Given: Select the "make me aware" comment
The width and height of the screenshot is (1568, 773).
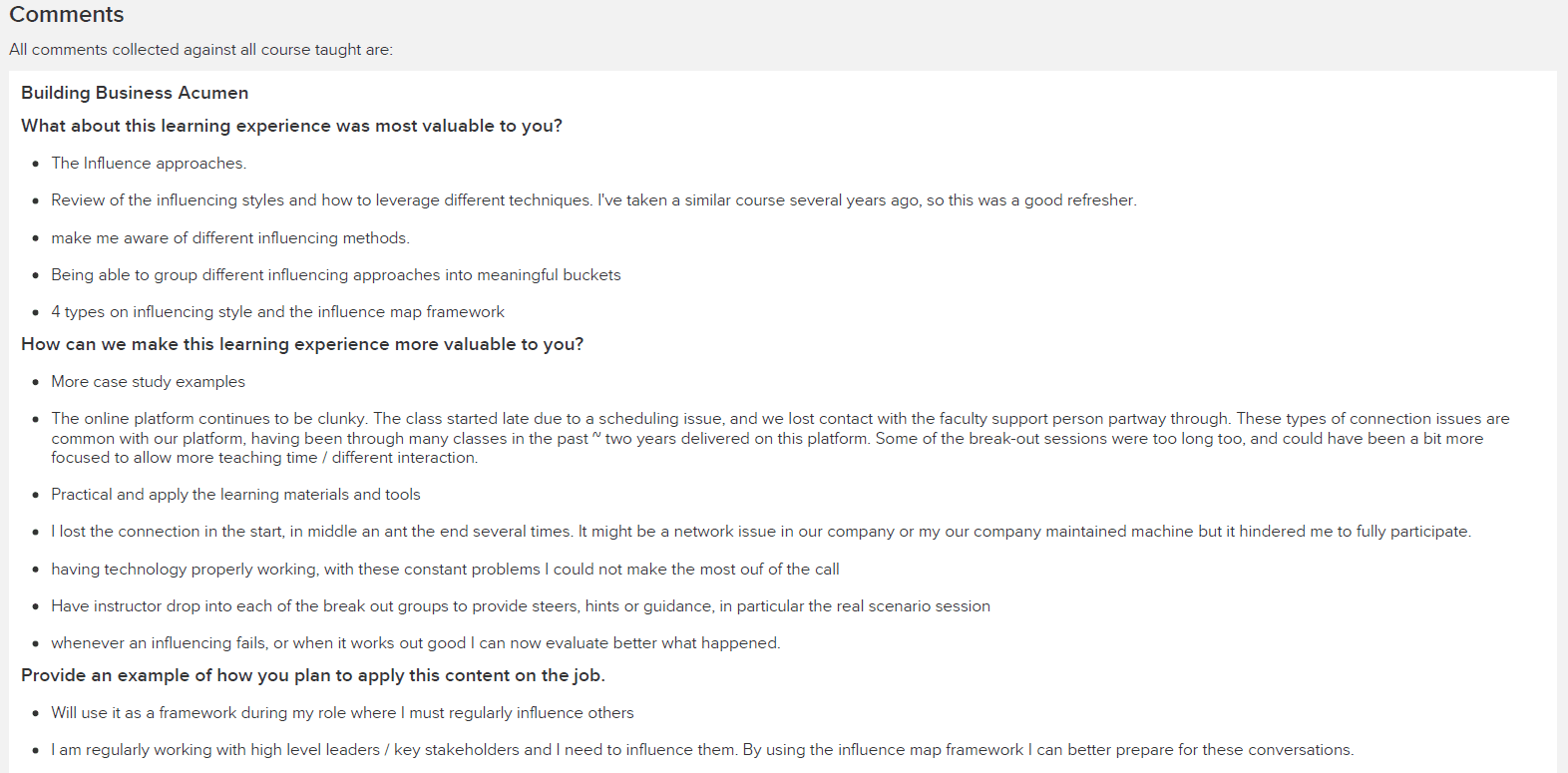Looking at the screenshot, I should tap(230, 238).
